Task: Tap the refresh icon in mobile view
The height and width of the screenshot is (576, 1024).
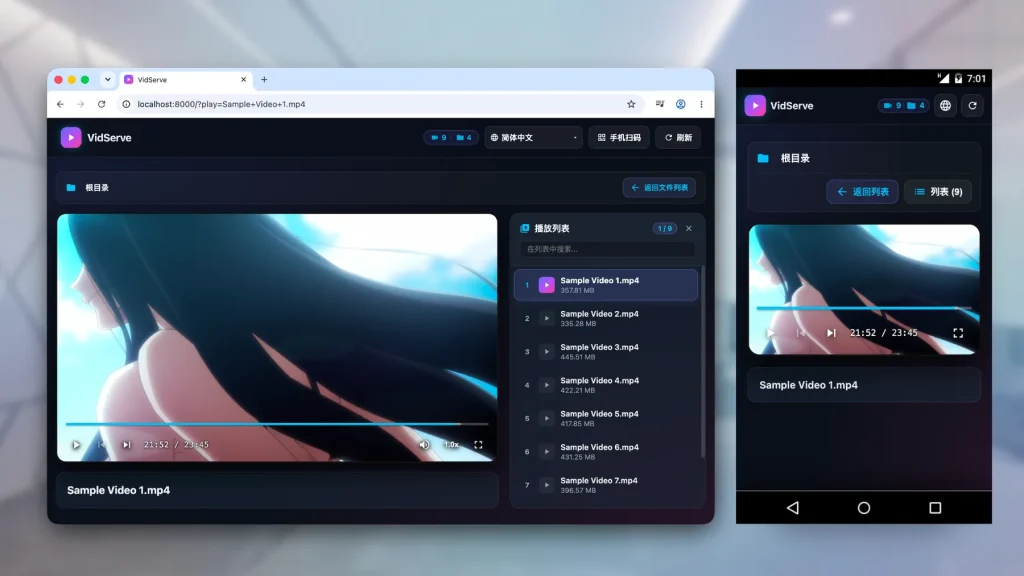Action: tap(972, 105)
